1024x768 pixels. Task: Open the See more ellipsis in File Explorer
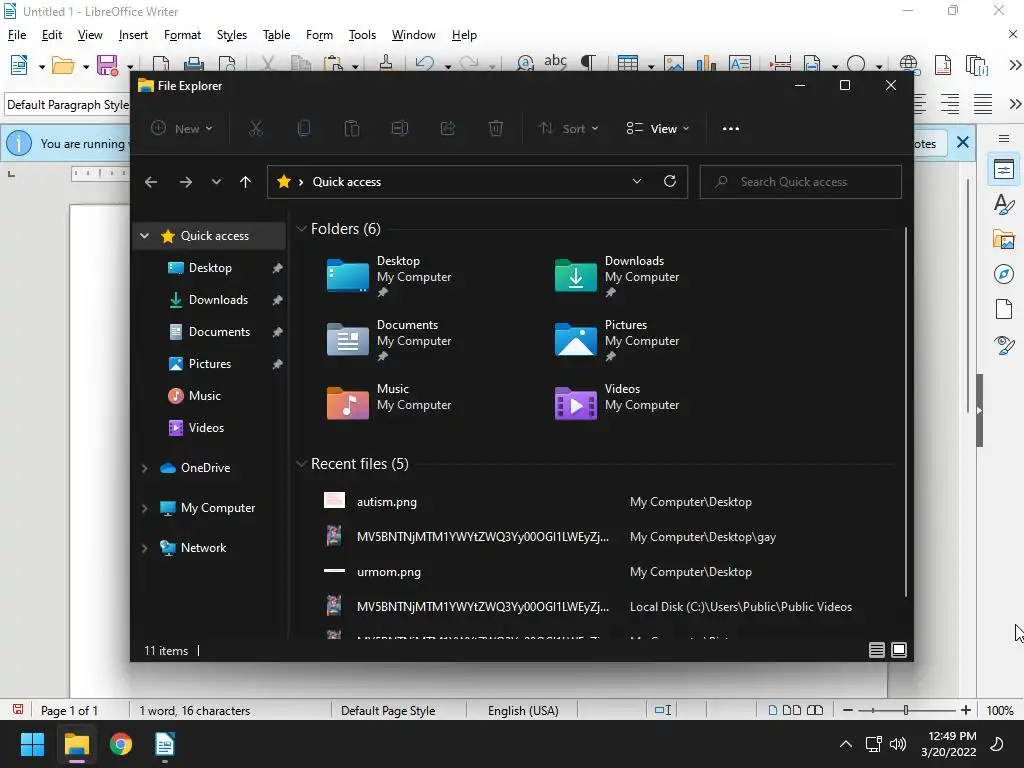731,129
